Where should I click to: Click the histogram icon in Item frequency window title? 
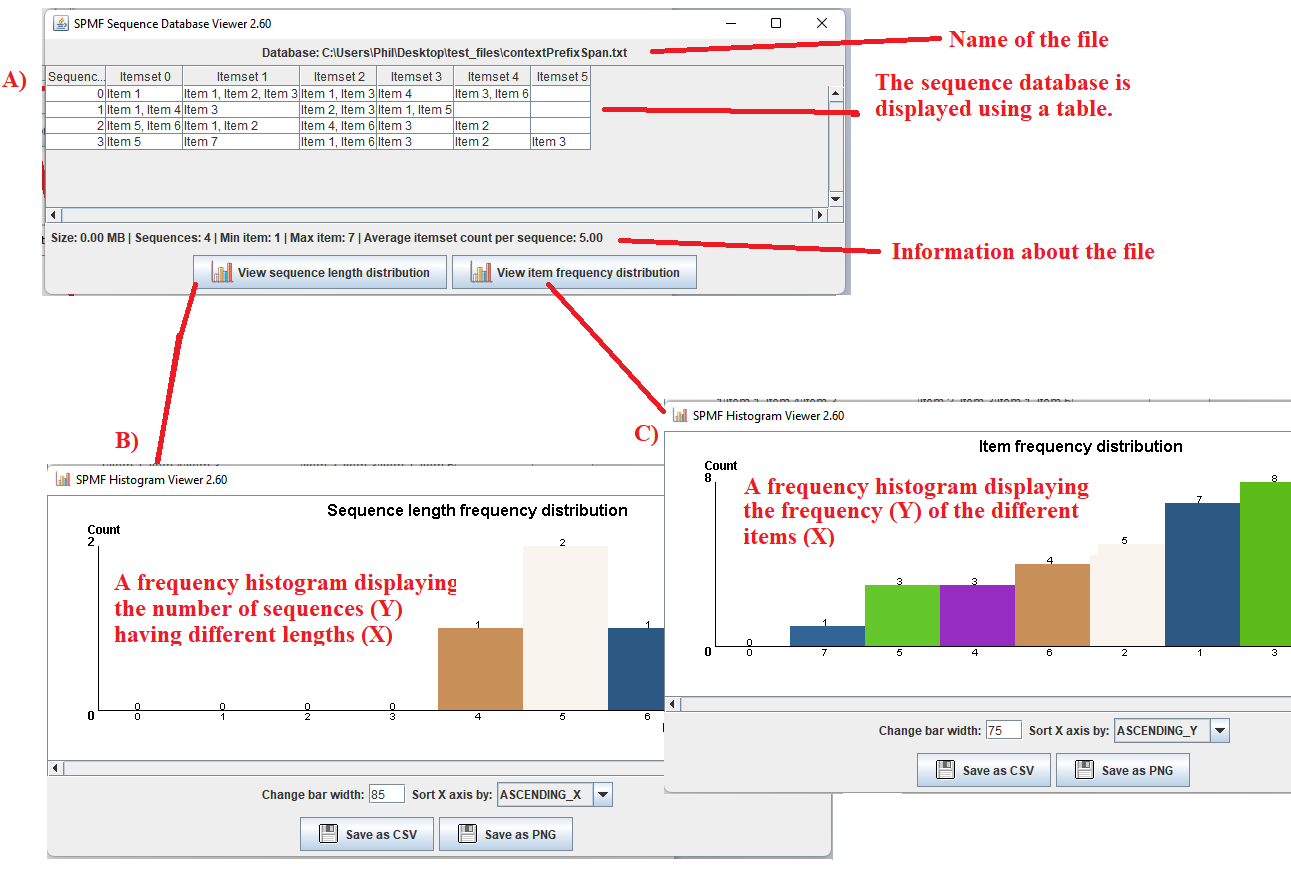coord(680,415)
